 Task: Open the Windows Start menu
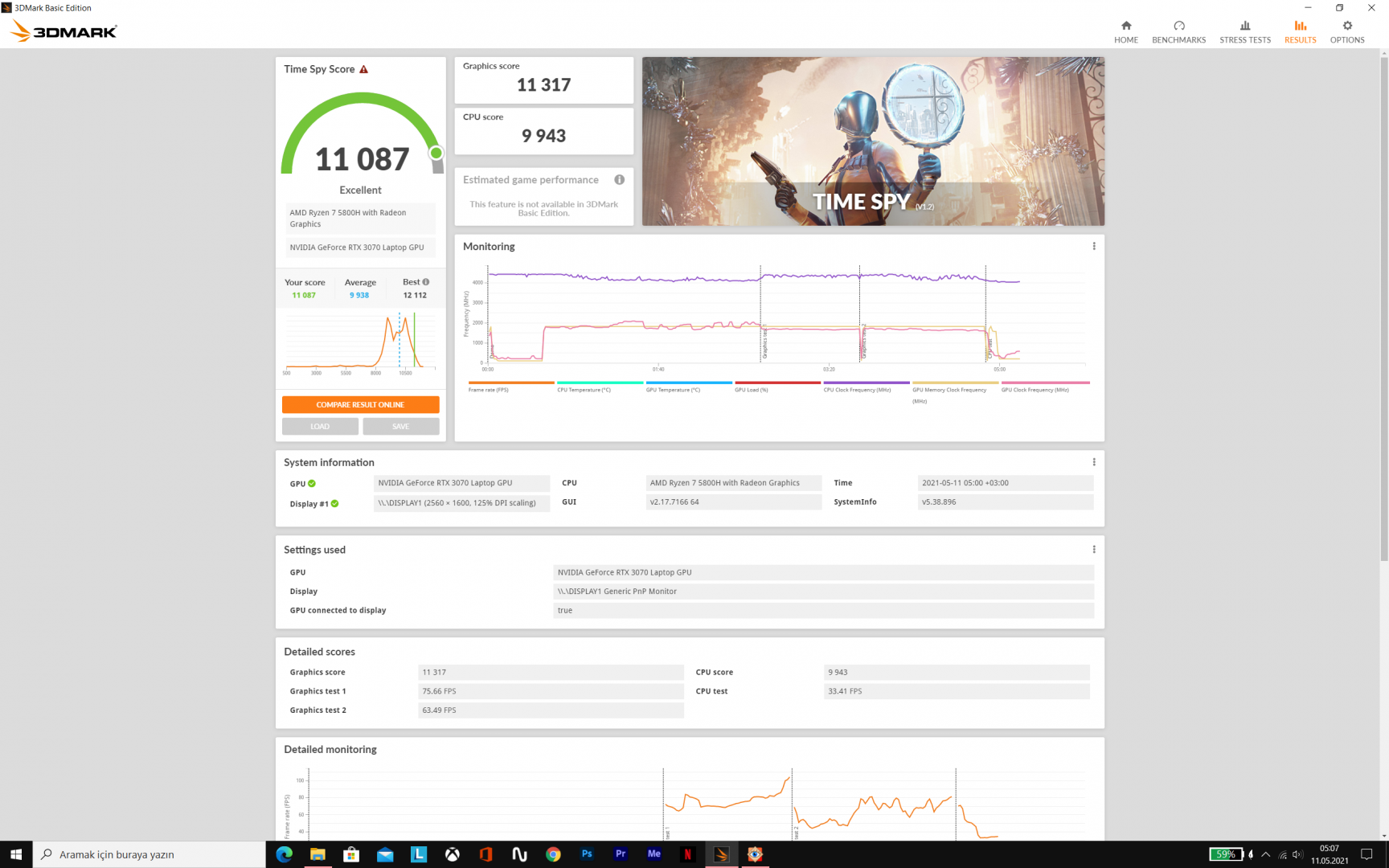[16, 854]
